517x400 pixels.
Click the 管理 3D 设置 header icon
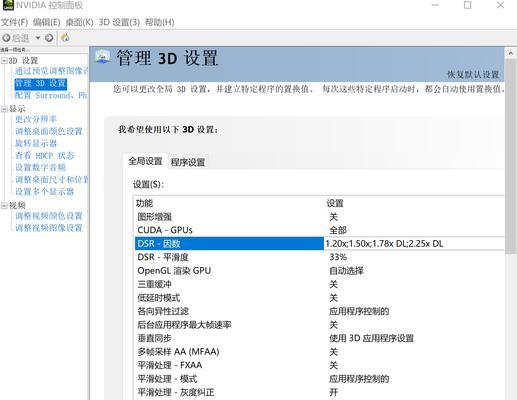(x=103, y=57)
